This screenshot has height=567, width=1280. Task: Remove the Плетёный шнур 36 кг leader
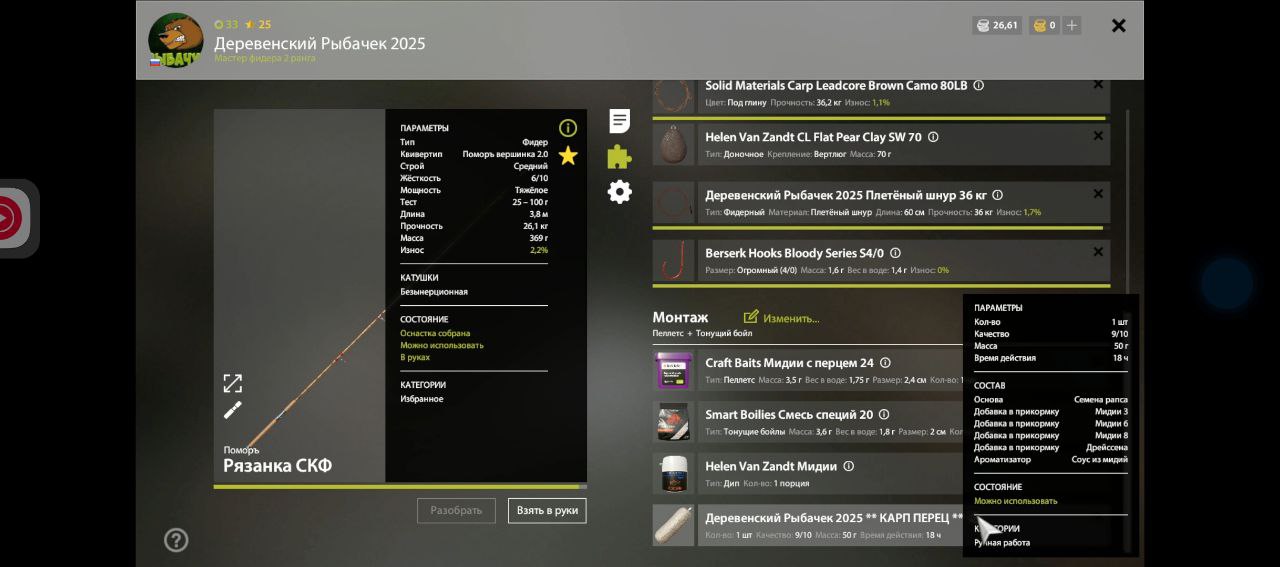tap(1098, 194)
